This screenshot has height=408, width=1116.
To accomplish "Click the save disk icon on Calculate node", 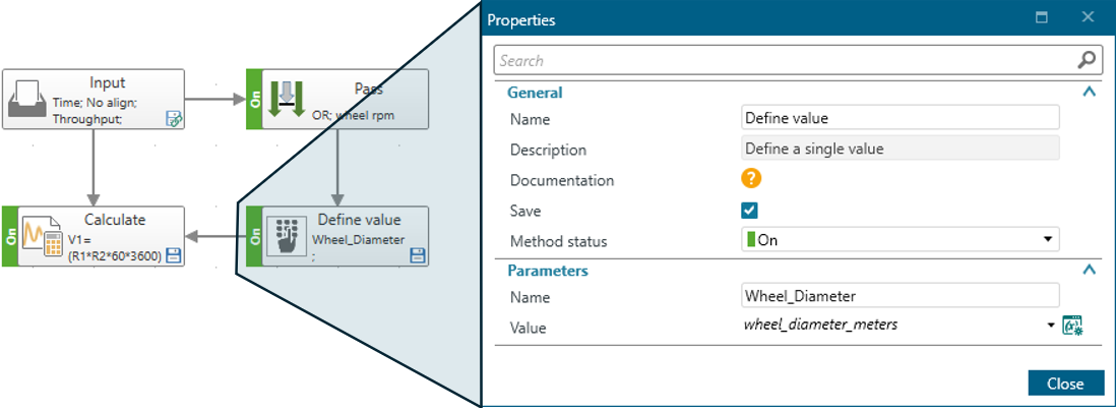I will point(174,256).
